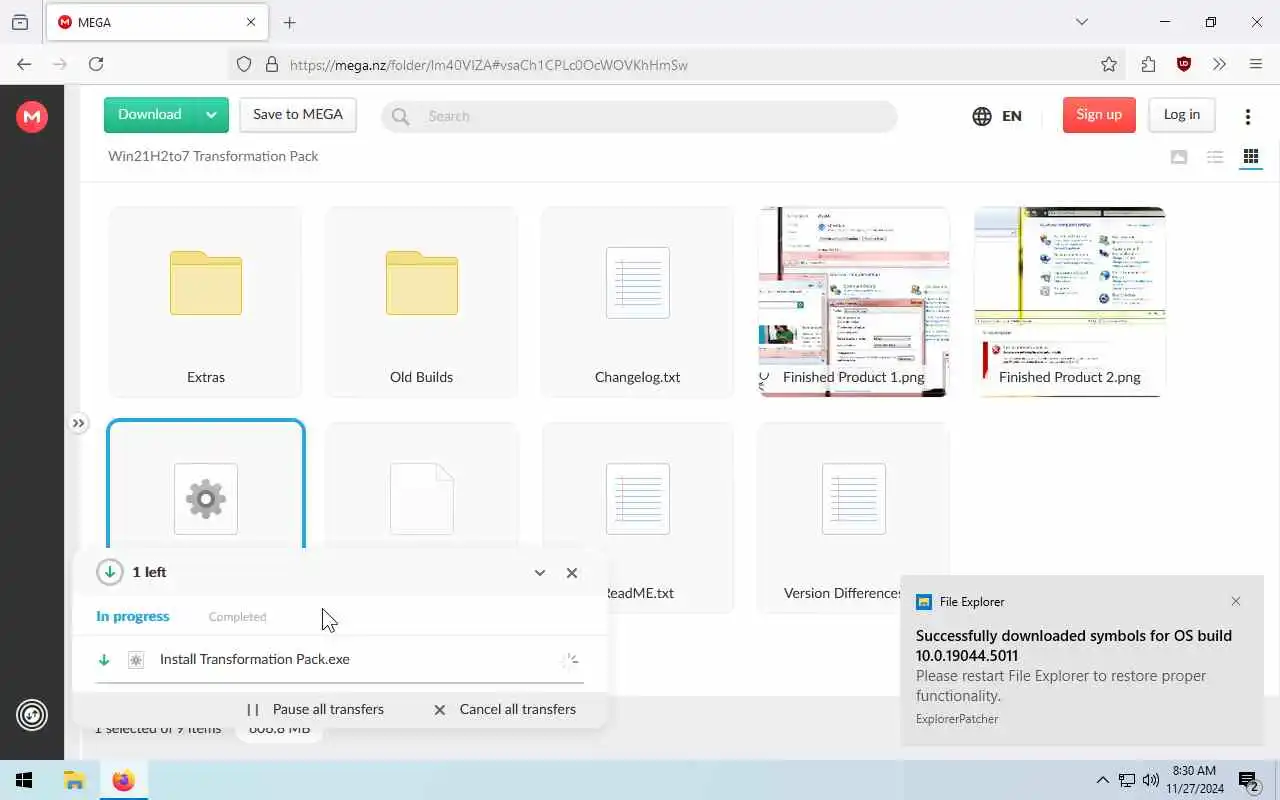Select the MEGA browser tab
Screen dimensions: 1280x800
click(x=155, y=22)
